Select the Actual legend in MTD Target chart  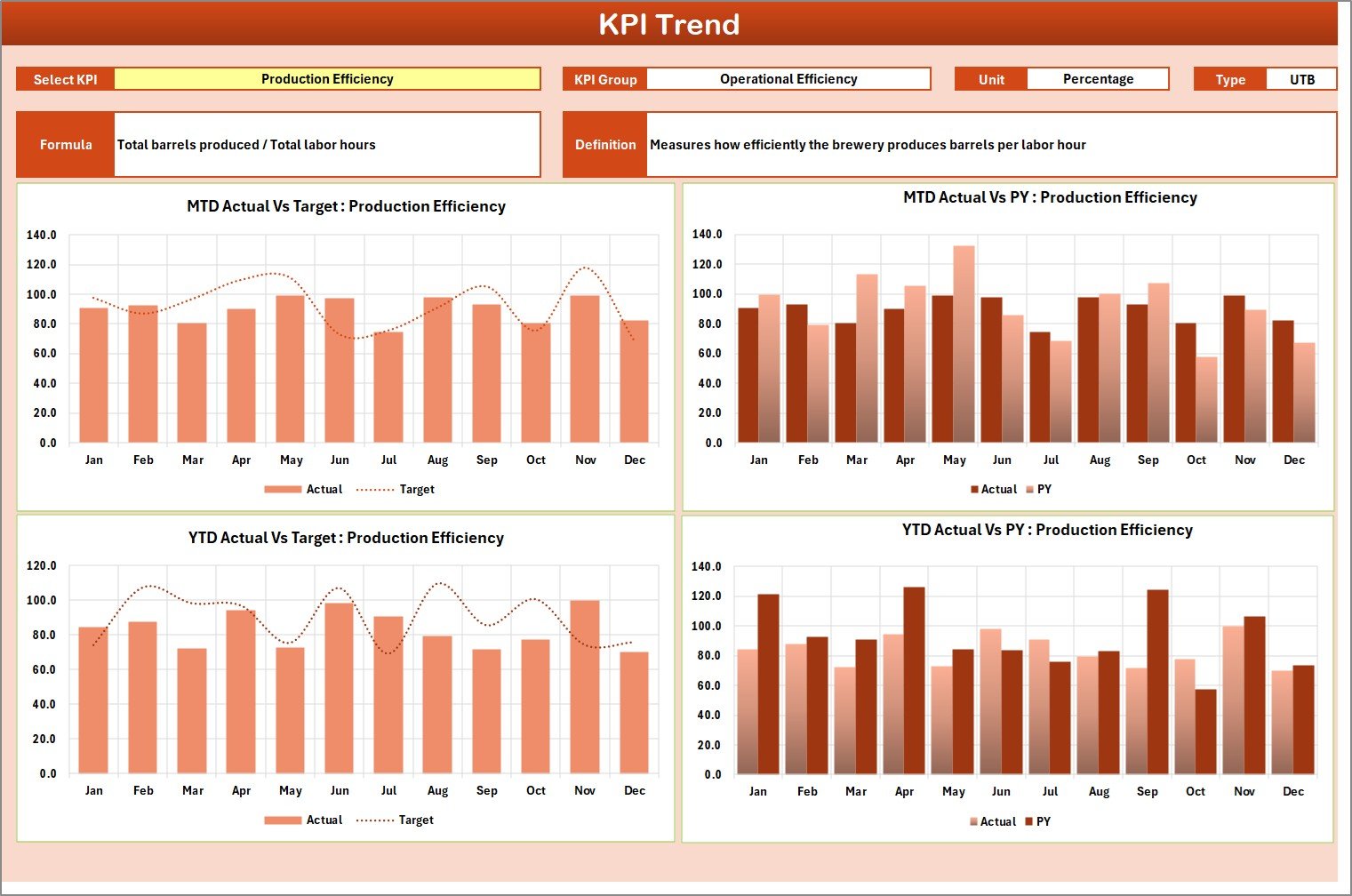tap(324, 489)
